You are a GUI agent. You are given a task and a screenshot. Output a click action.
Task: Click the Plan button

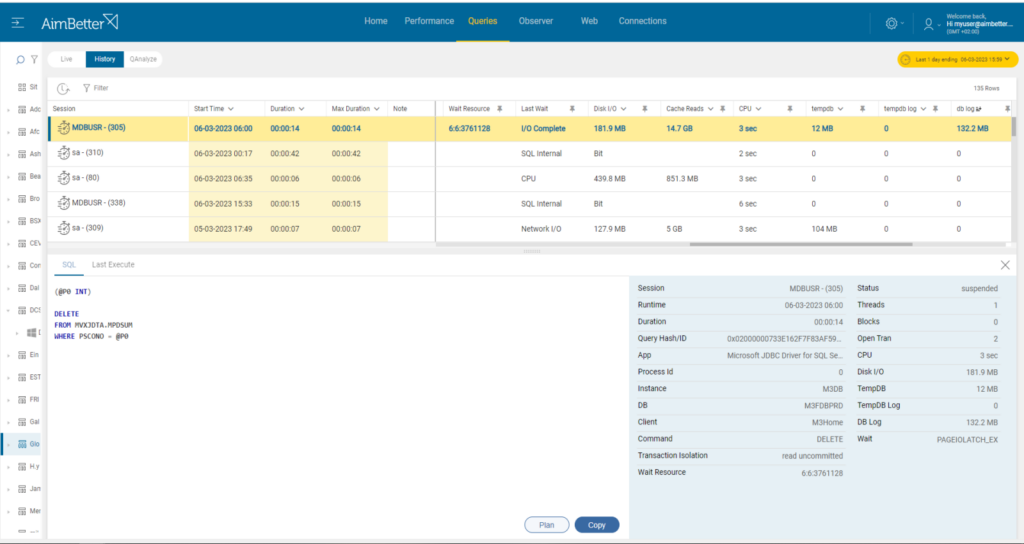coord(547,525)
